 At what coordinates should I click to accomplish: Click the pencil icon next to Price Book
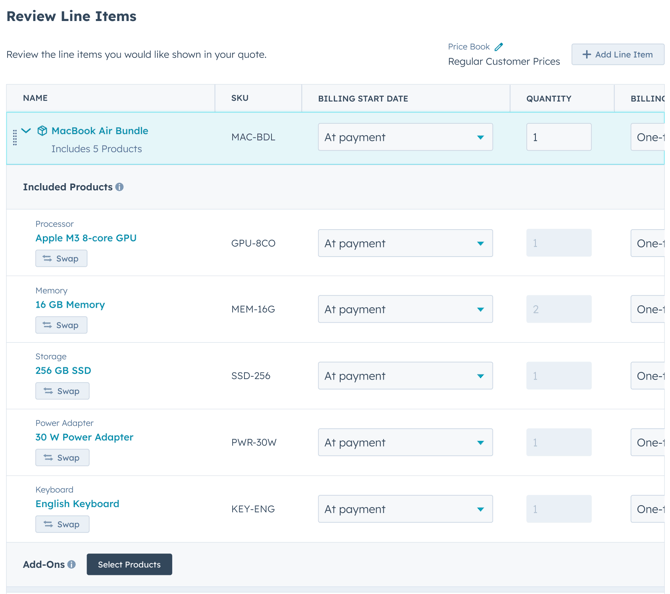pos(499,47)
